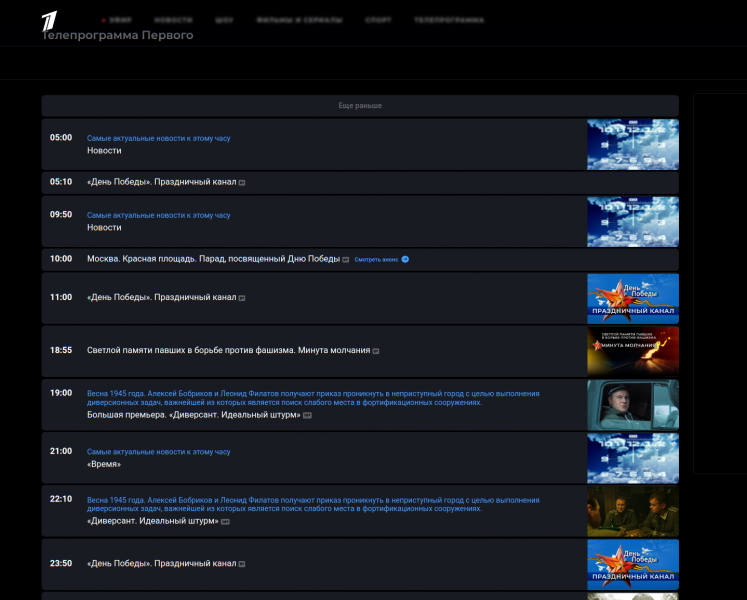Select the 11:00 '«День Победы». Праздничный канал' title

pos(162,297)
